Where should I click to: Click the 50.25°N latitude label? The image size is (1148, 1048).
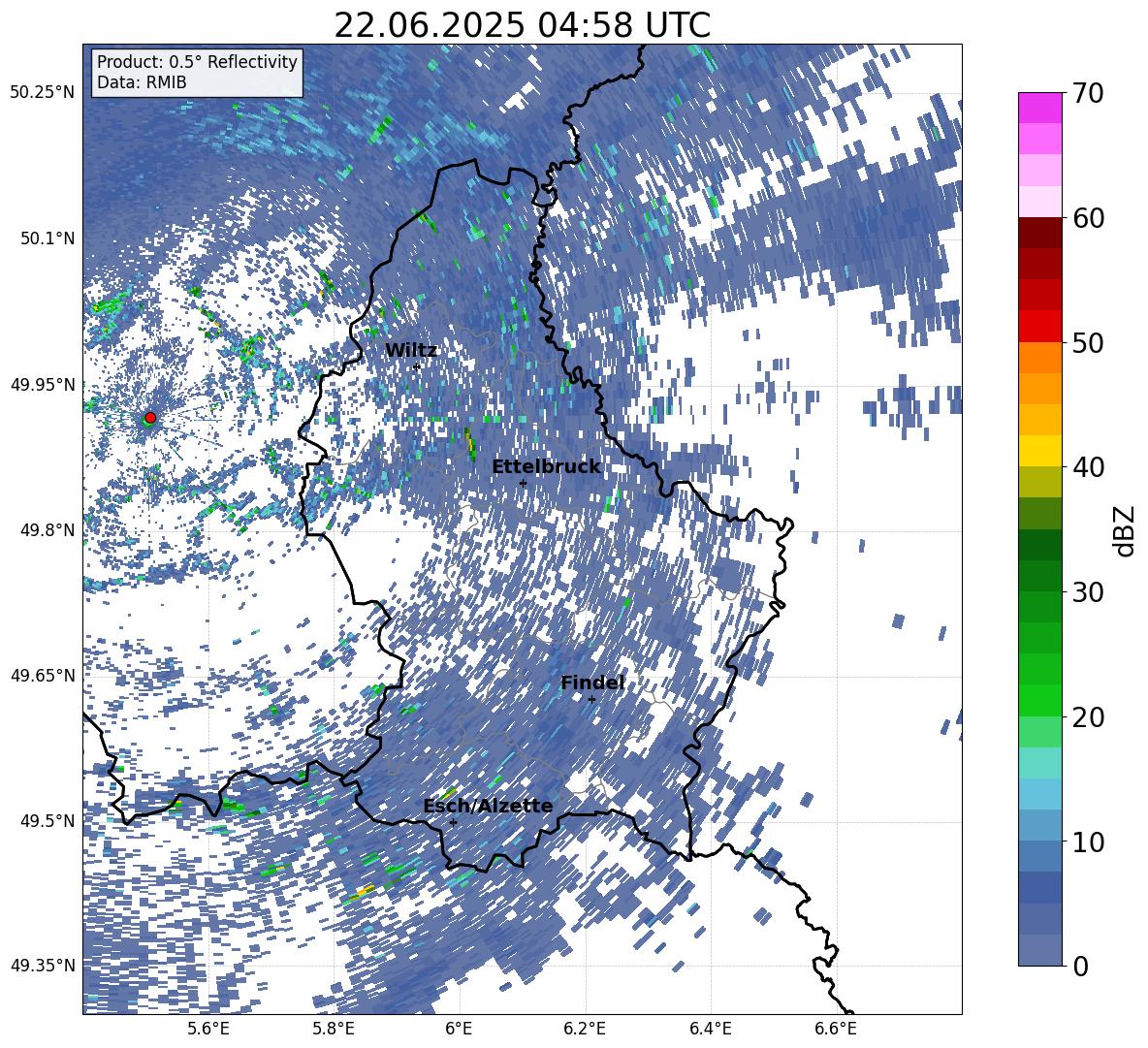coord(43,93)
